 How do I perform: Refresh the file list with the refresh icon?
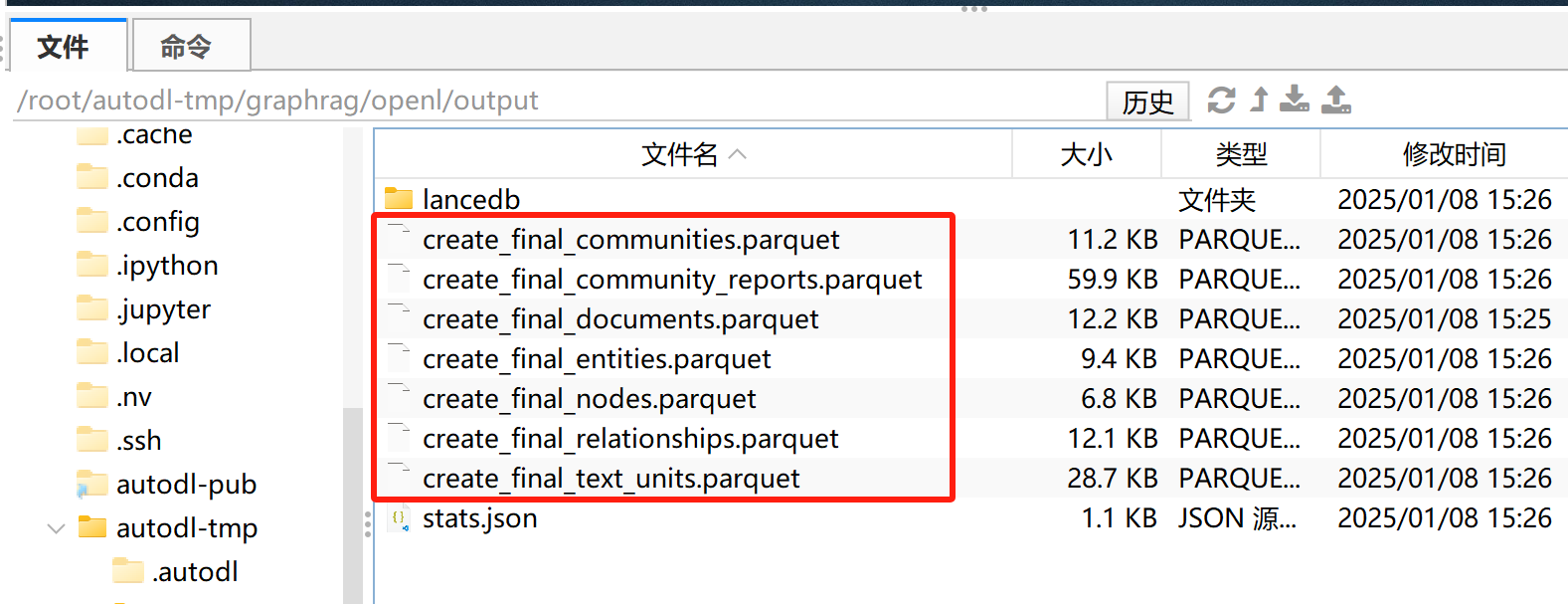pyautogui.click(x=1221, y=100)
